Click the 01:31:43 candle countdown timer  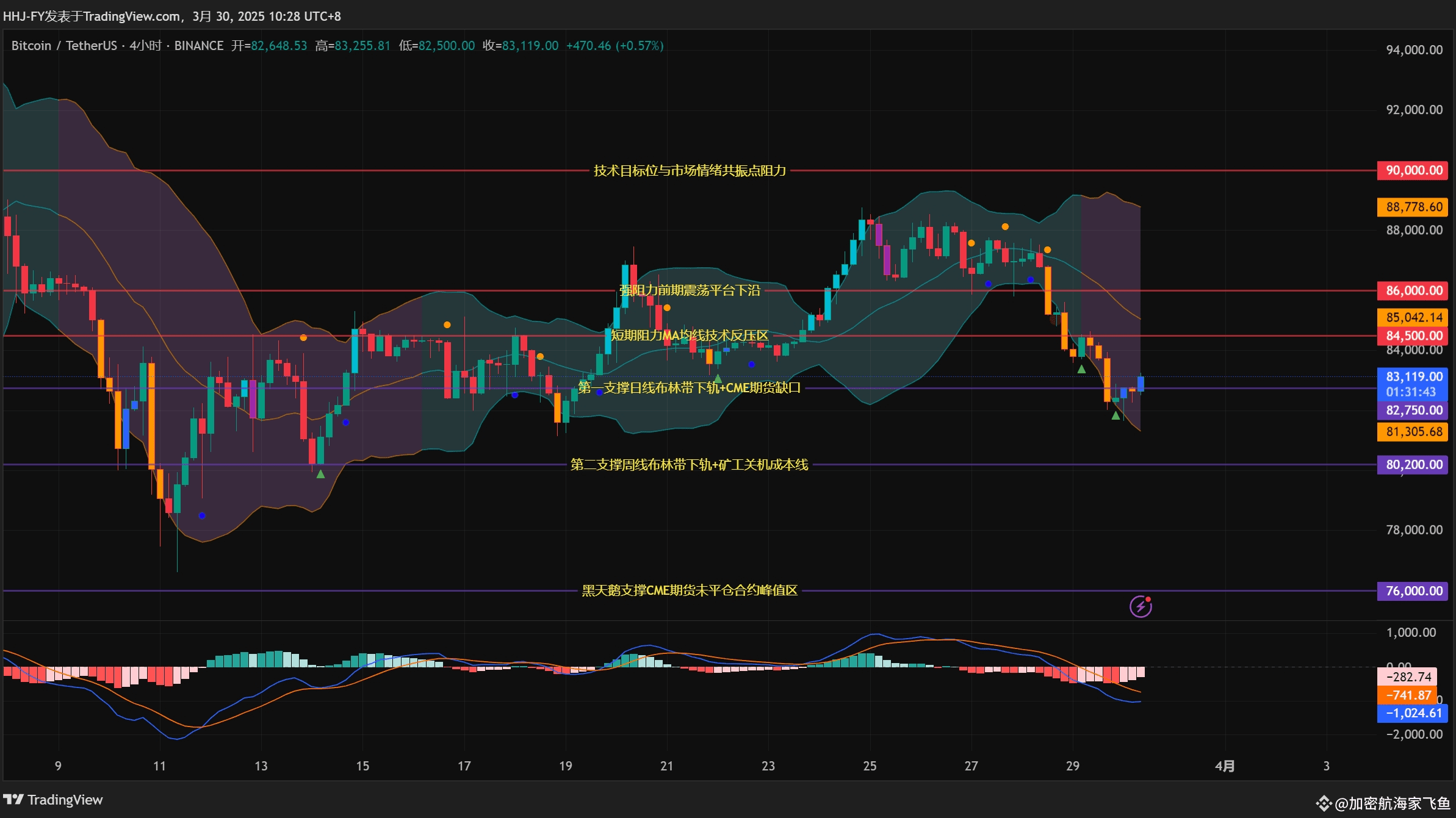point(1413,393)
